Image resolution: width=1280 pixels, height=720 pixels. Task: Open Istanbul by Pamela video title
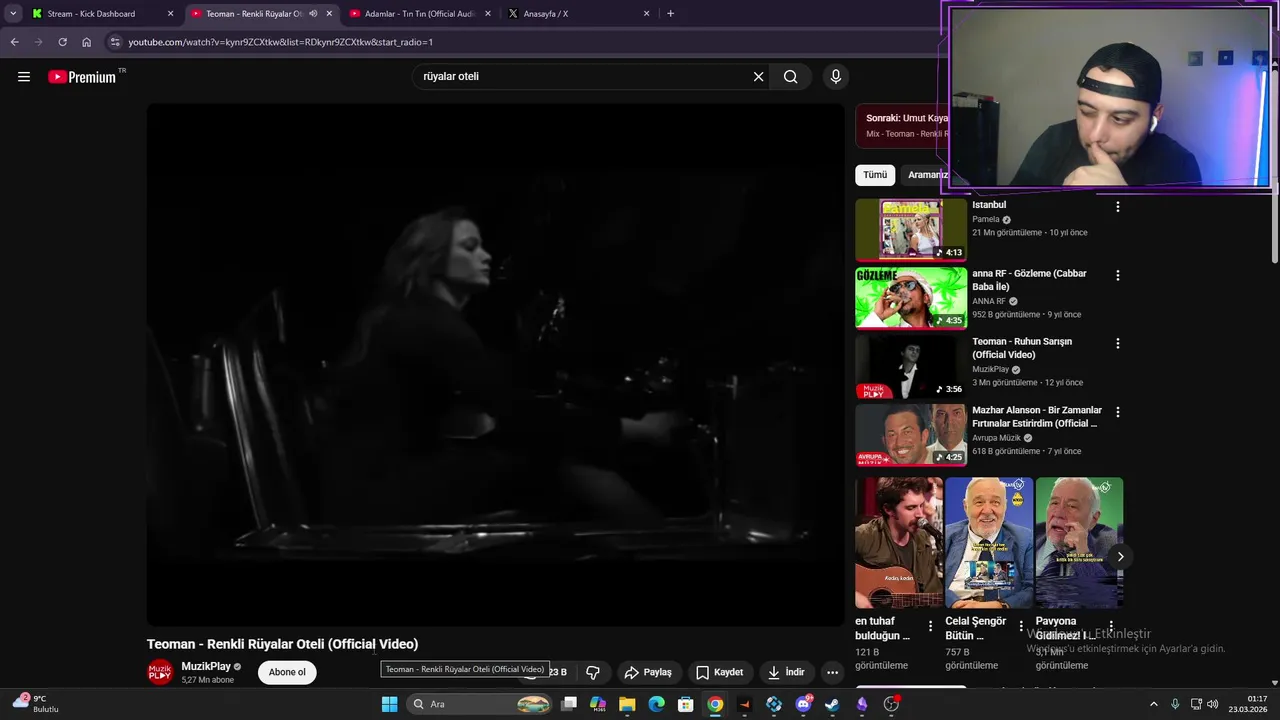tap(989, 205)
